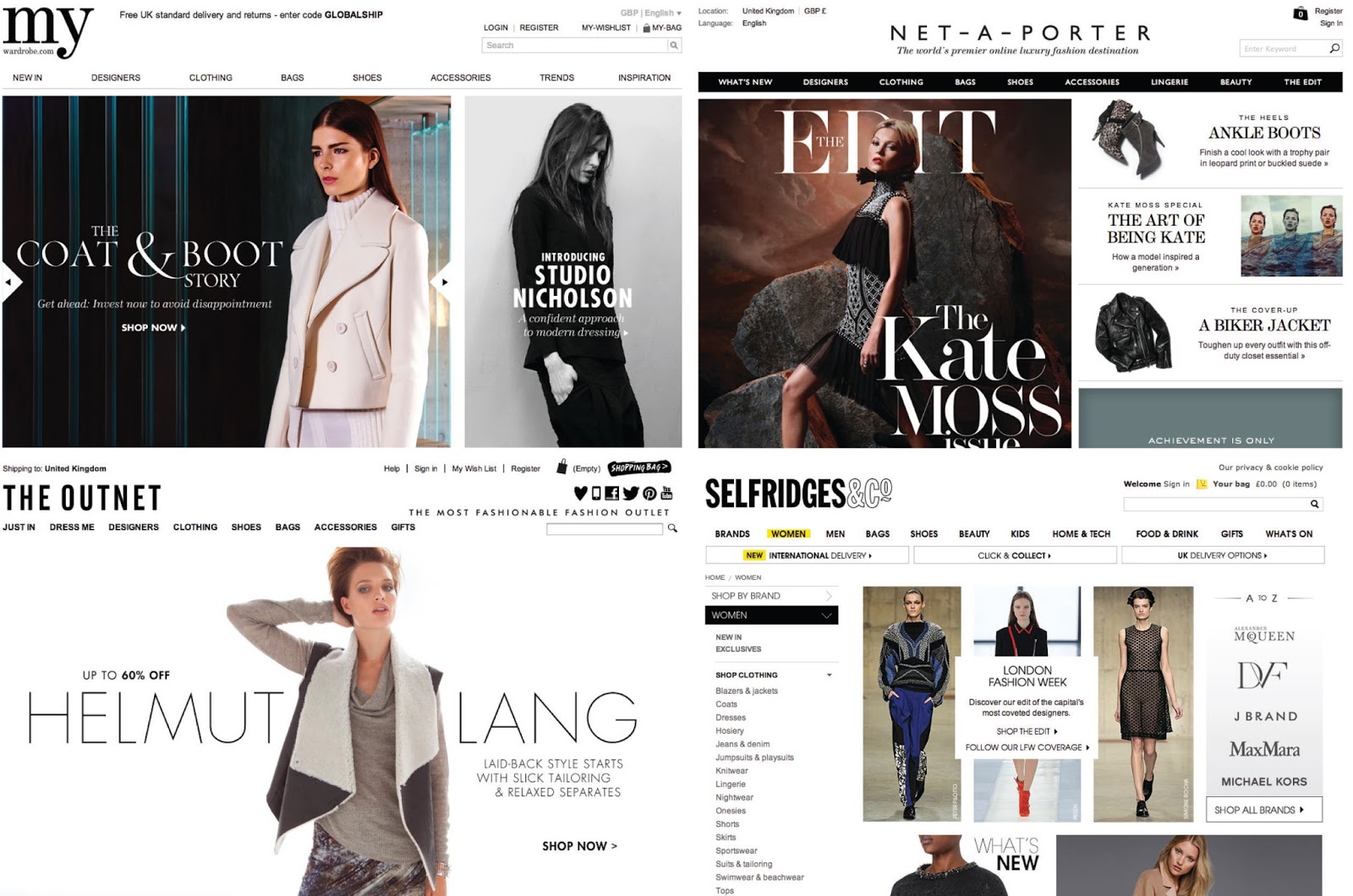Click the Shopping Bag button on The Outnet
The image size is (1353, 896).
[x=639, y=467]
